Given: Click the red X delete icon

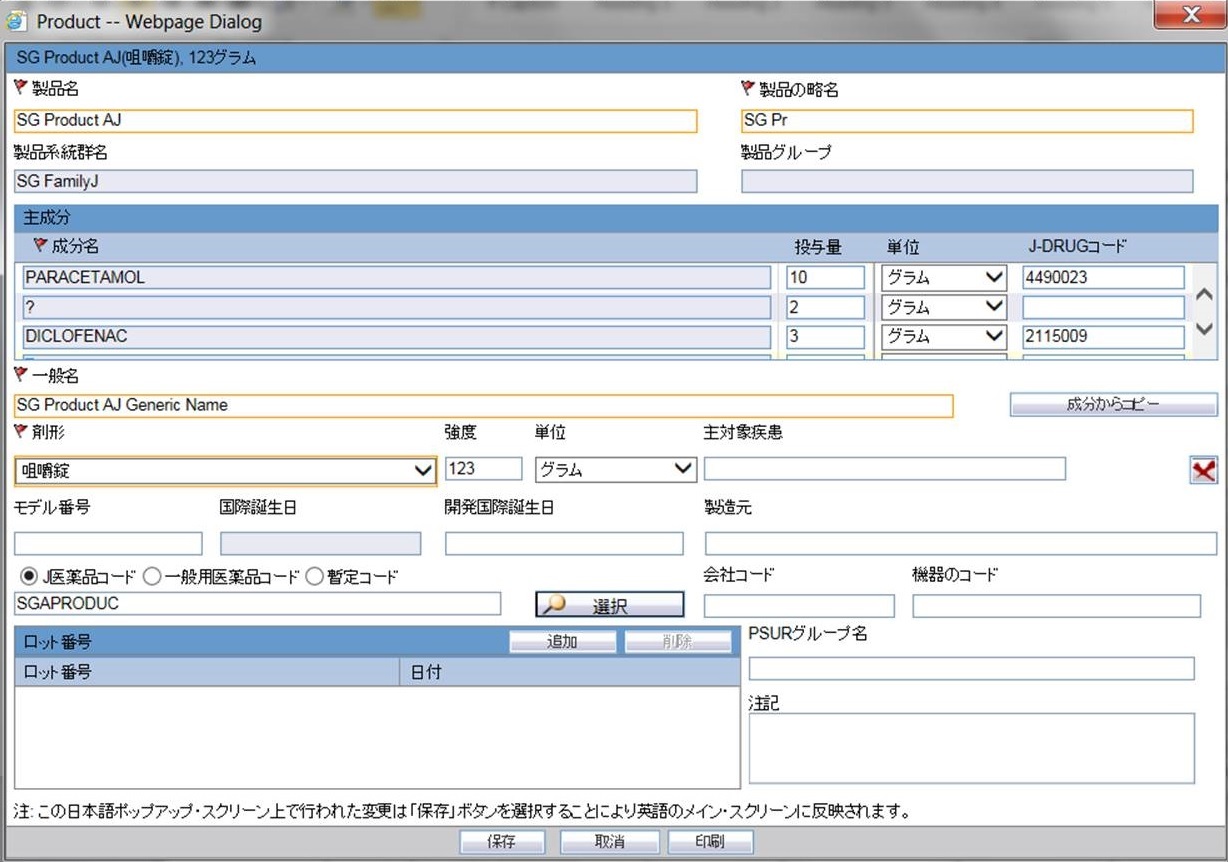Looking at the screenshot, I should [1203, 470].
